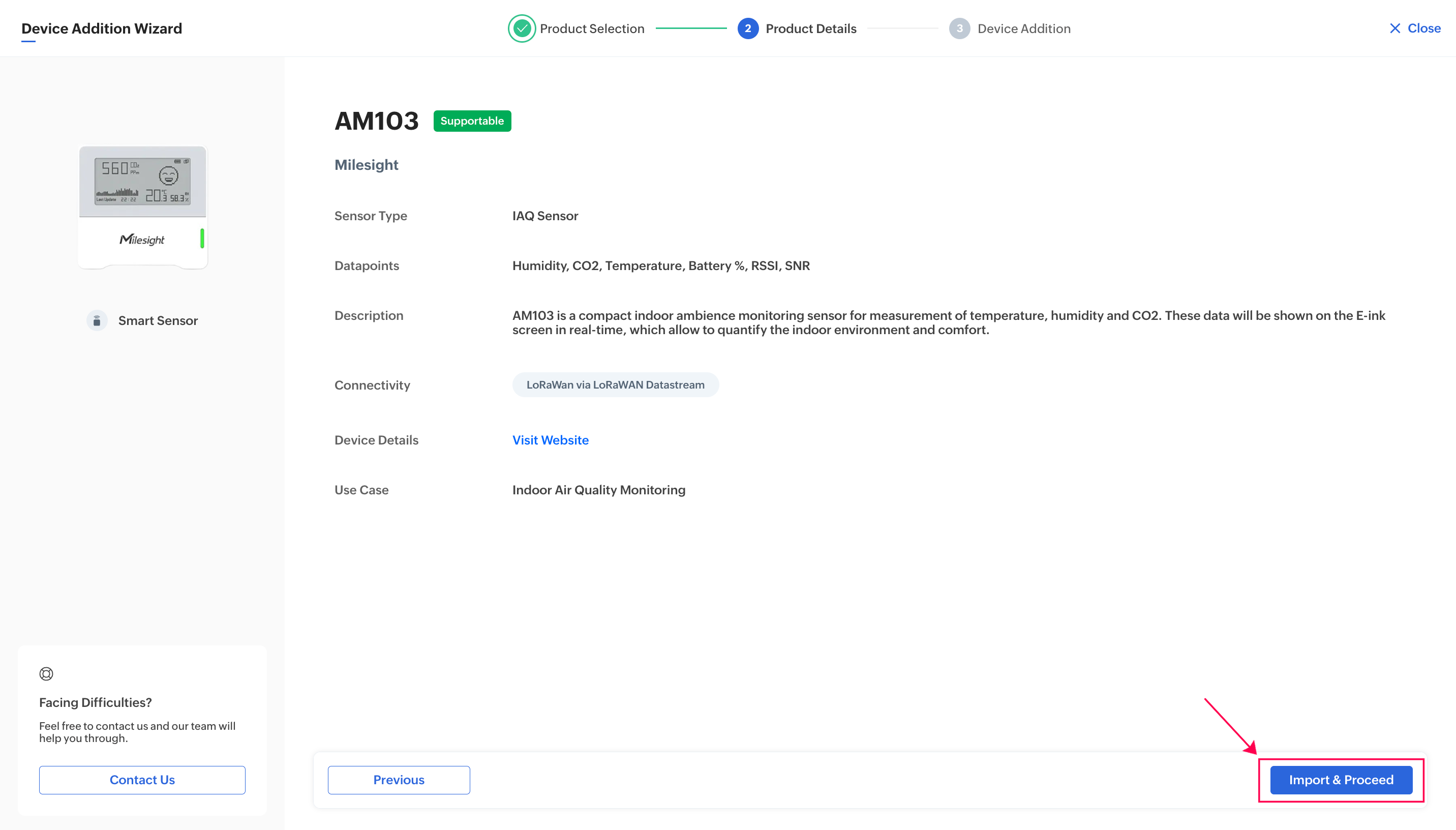This screenshot has width=1456, height=830.
Task: Click the AM103 sensor product image
Action: pos(142,206)
